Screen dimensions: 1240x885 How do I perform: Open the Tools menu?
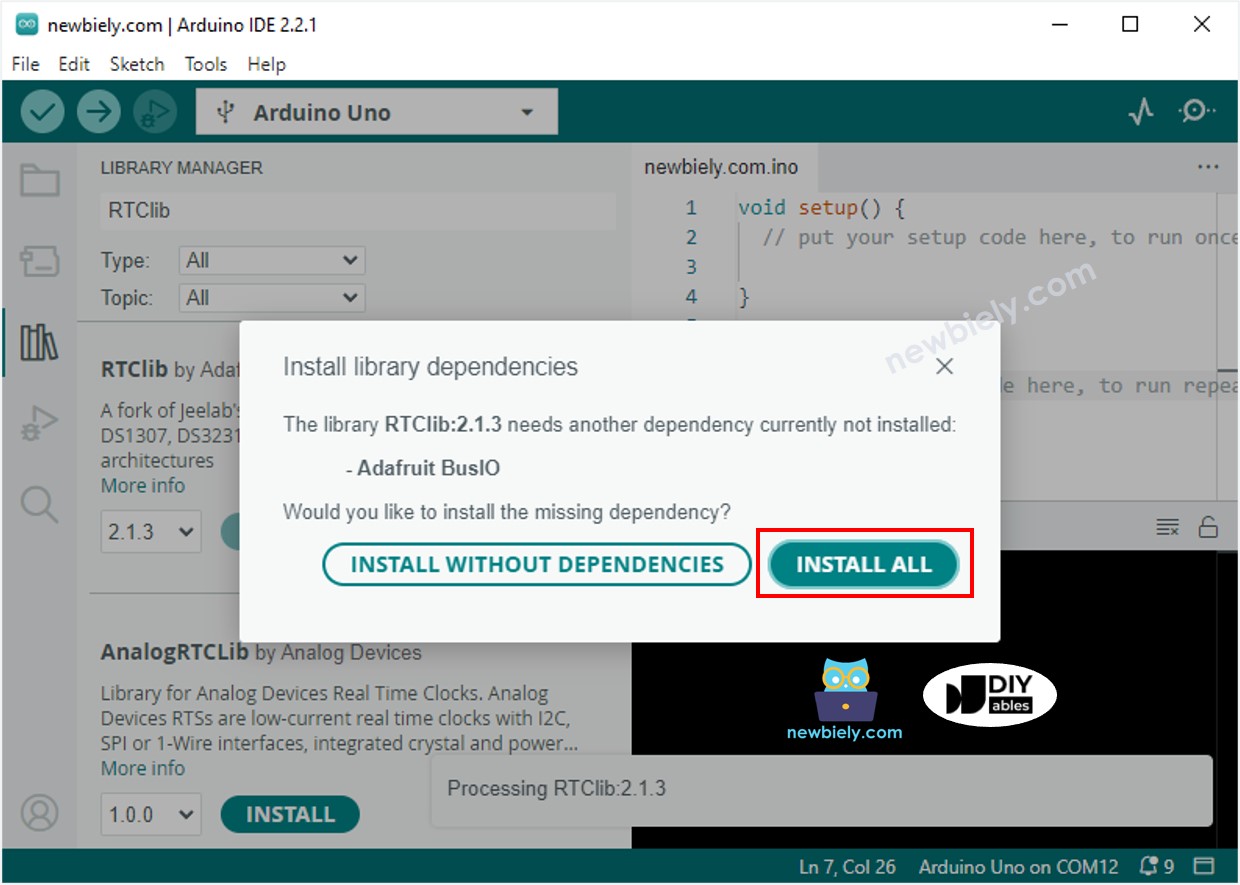205,64
